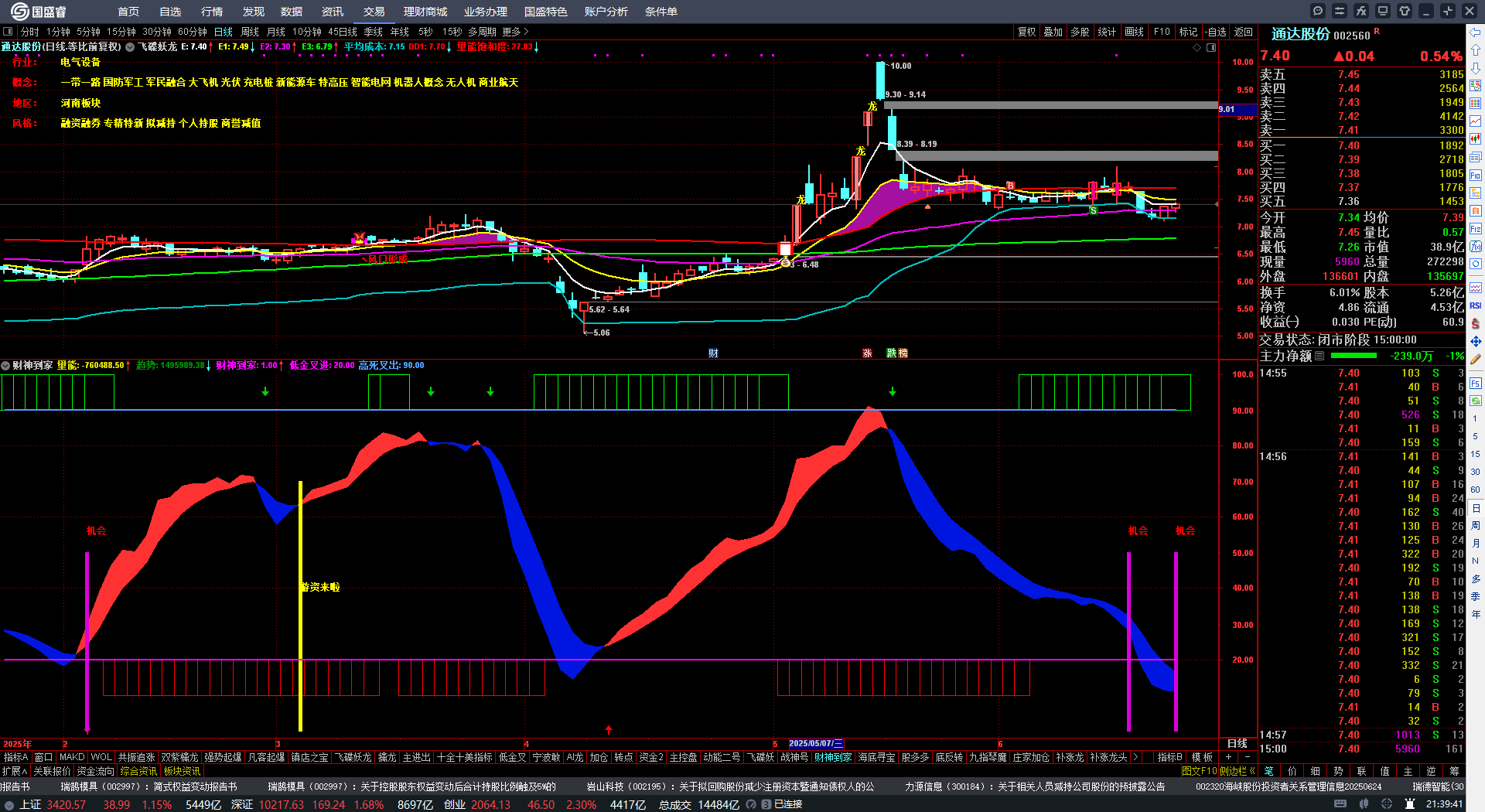This screenshot has height=812, width=1485.
Task: Open the online customer service chat icon
Action: click(1318, 11)
